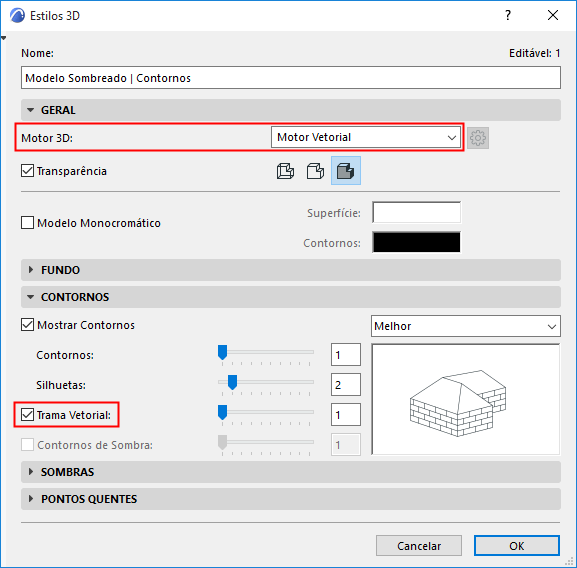Image resolution: width=577 pixels, height=568 pixels.
Task: Select the shaded display mode icon
Action: [346, 171]
